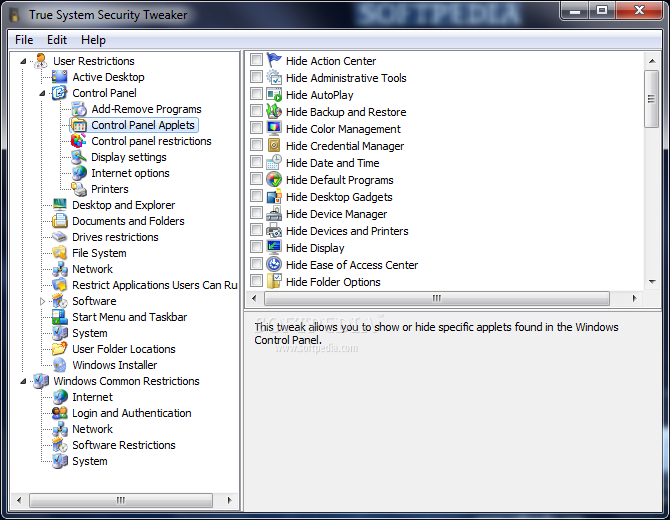Click the applet list scroll down arrow
This screenshot has height=520, width=670.
[x=652, y=281]
